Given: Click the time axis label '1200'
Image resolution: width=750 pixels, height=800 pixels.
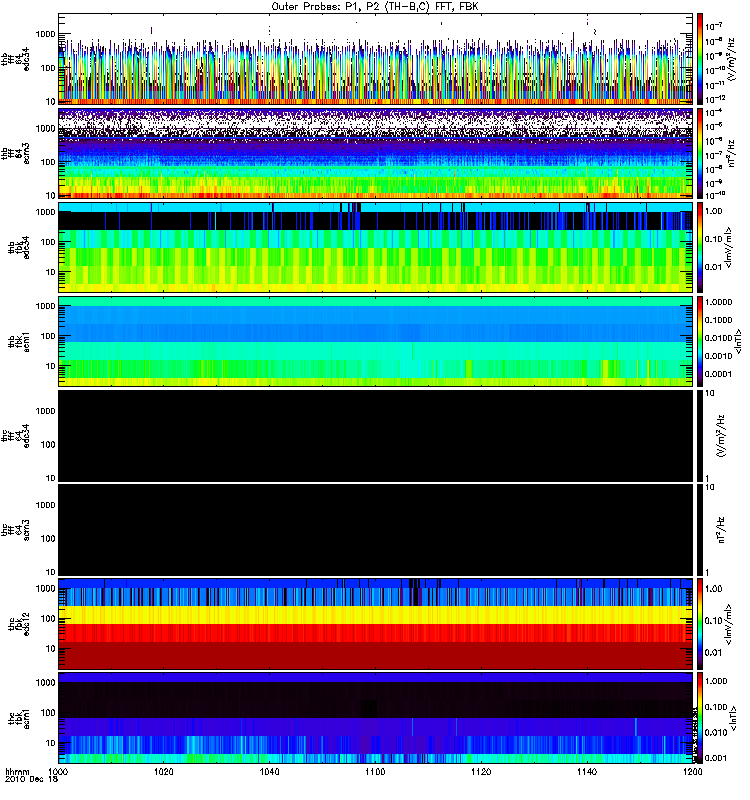Looking at the screenshot, I should pyautogui.click(x=692, y=771).
